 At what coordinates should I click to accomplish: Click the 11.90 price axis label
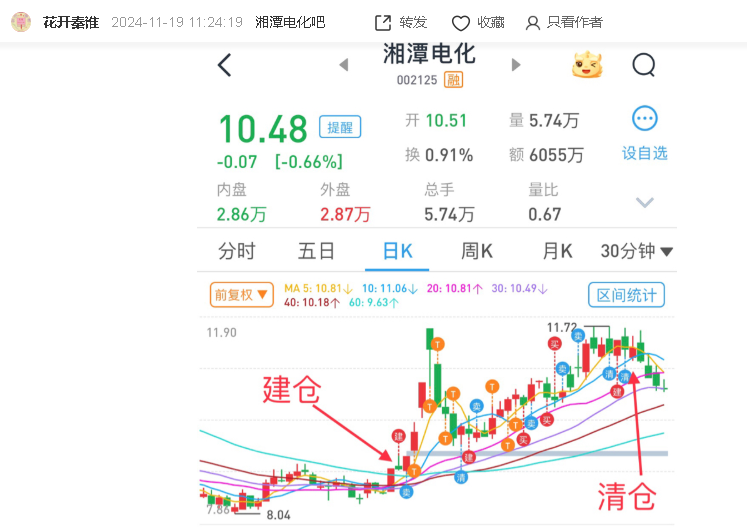coord(222,333)
